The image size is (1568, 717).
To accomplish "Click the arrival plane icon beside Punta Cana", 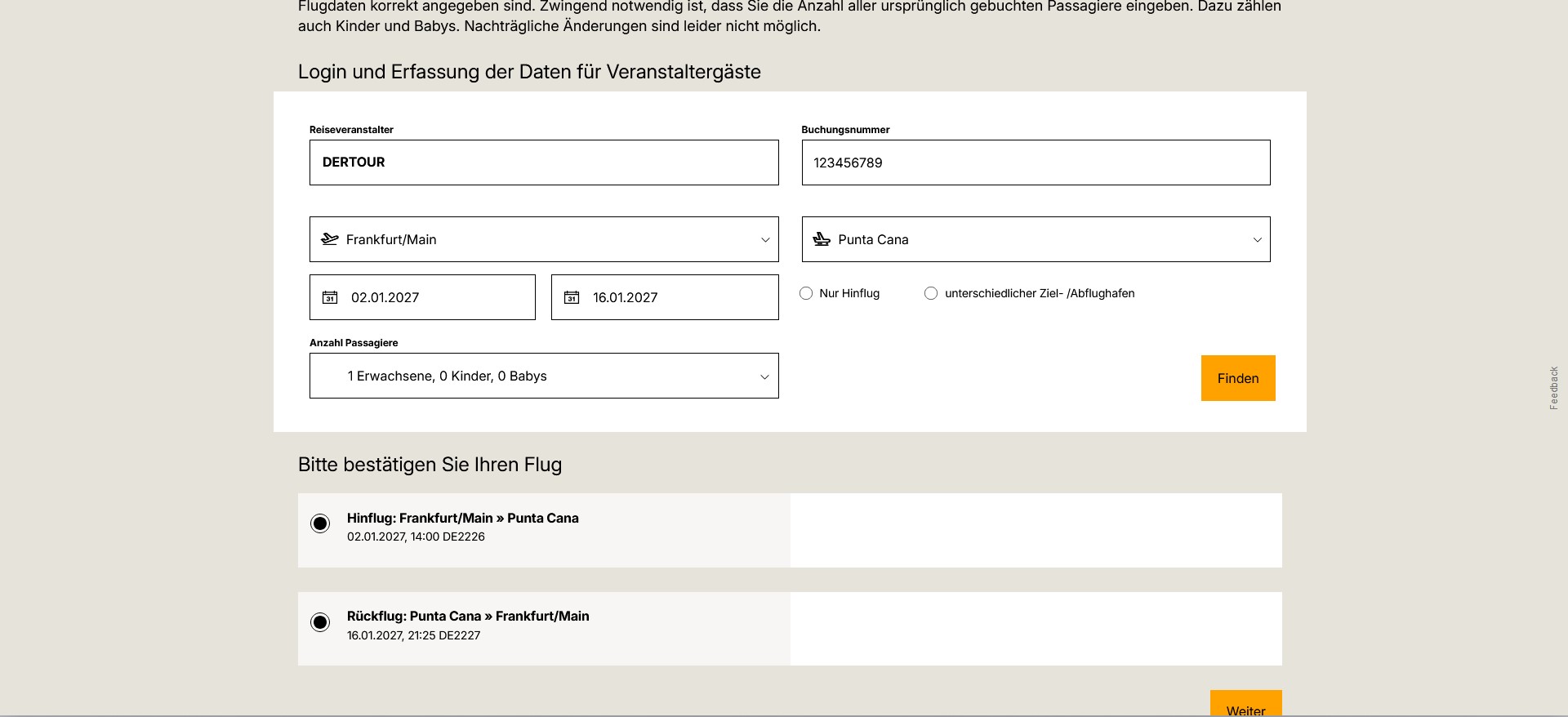I will point(822,239).
